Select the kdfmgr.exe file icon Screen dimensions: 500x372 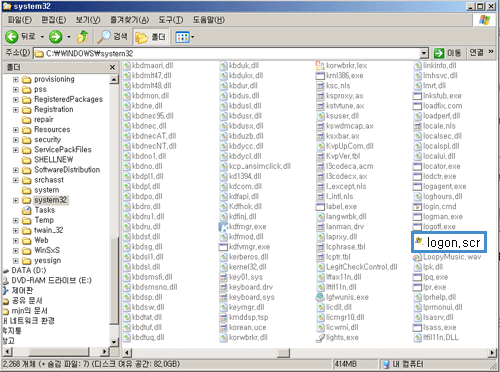223,227
